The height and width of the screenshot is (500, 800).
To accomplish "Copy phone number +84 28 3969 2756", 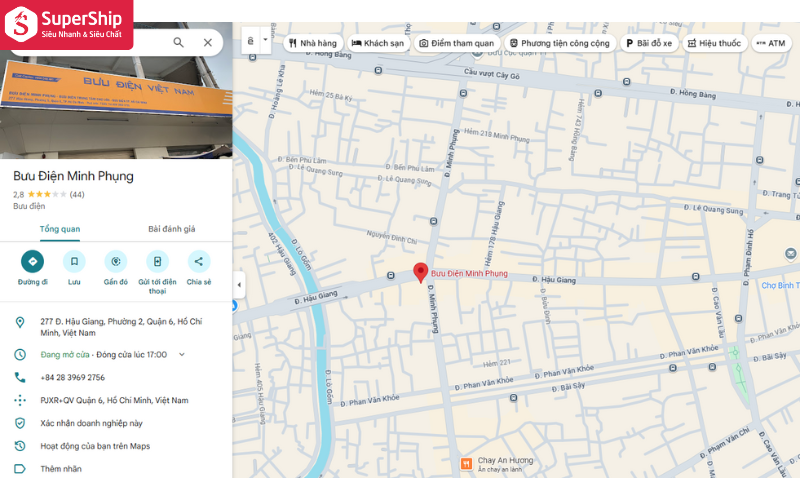I will (72, 378).
